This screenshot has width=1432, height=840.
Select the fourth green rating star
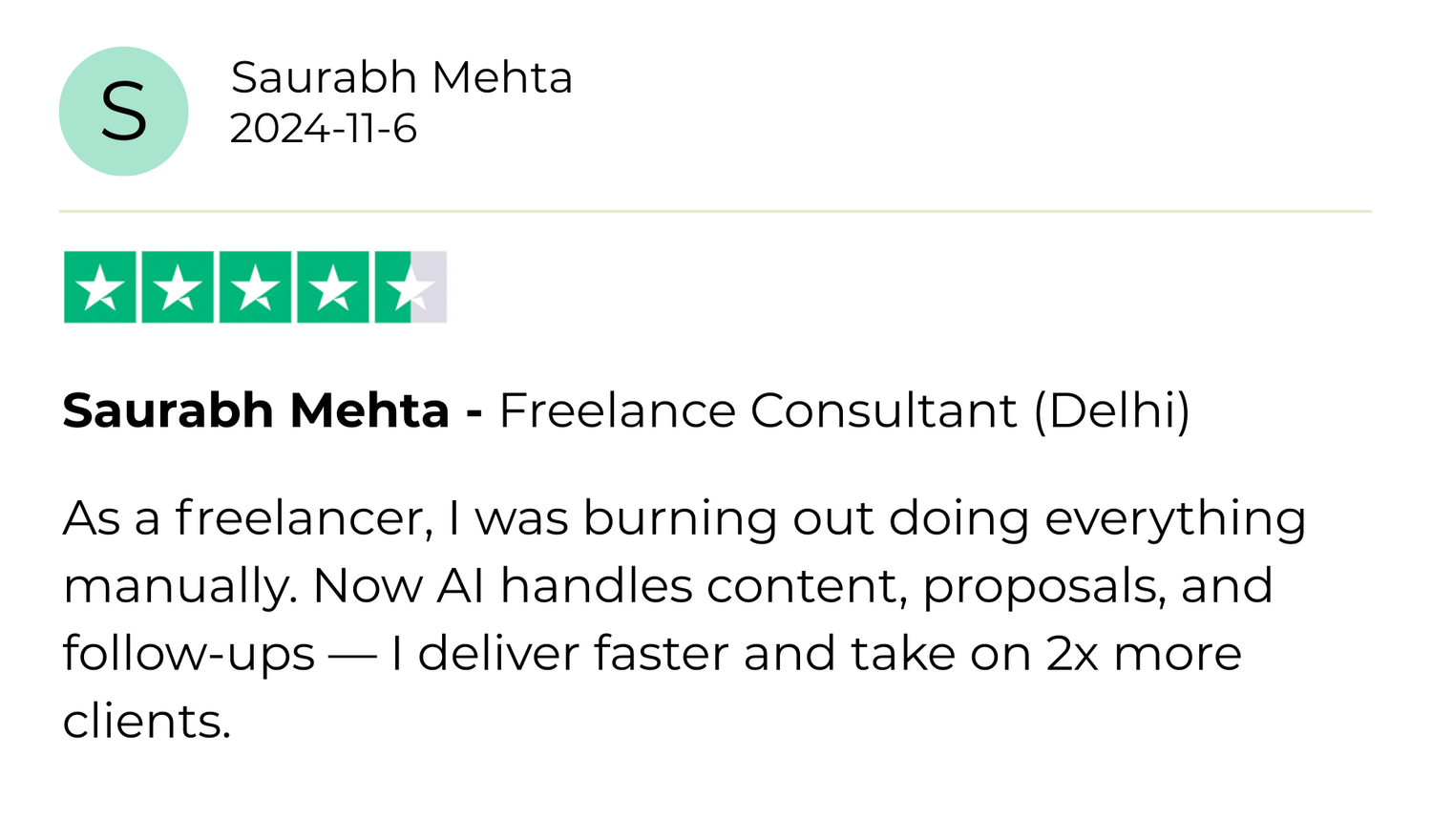332,287
